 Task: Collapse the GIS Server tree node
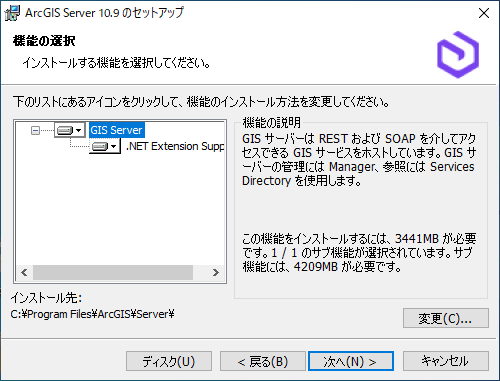click(x=35, y=130)
